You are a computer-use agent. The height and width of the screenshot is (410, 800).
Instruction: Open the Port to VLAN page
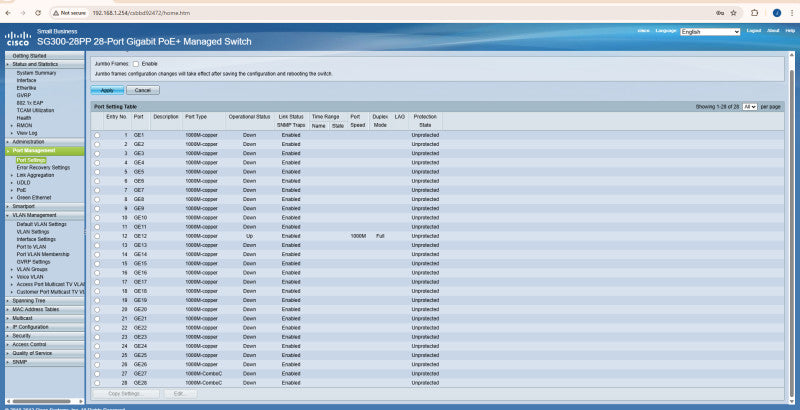tap(31, 247)
